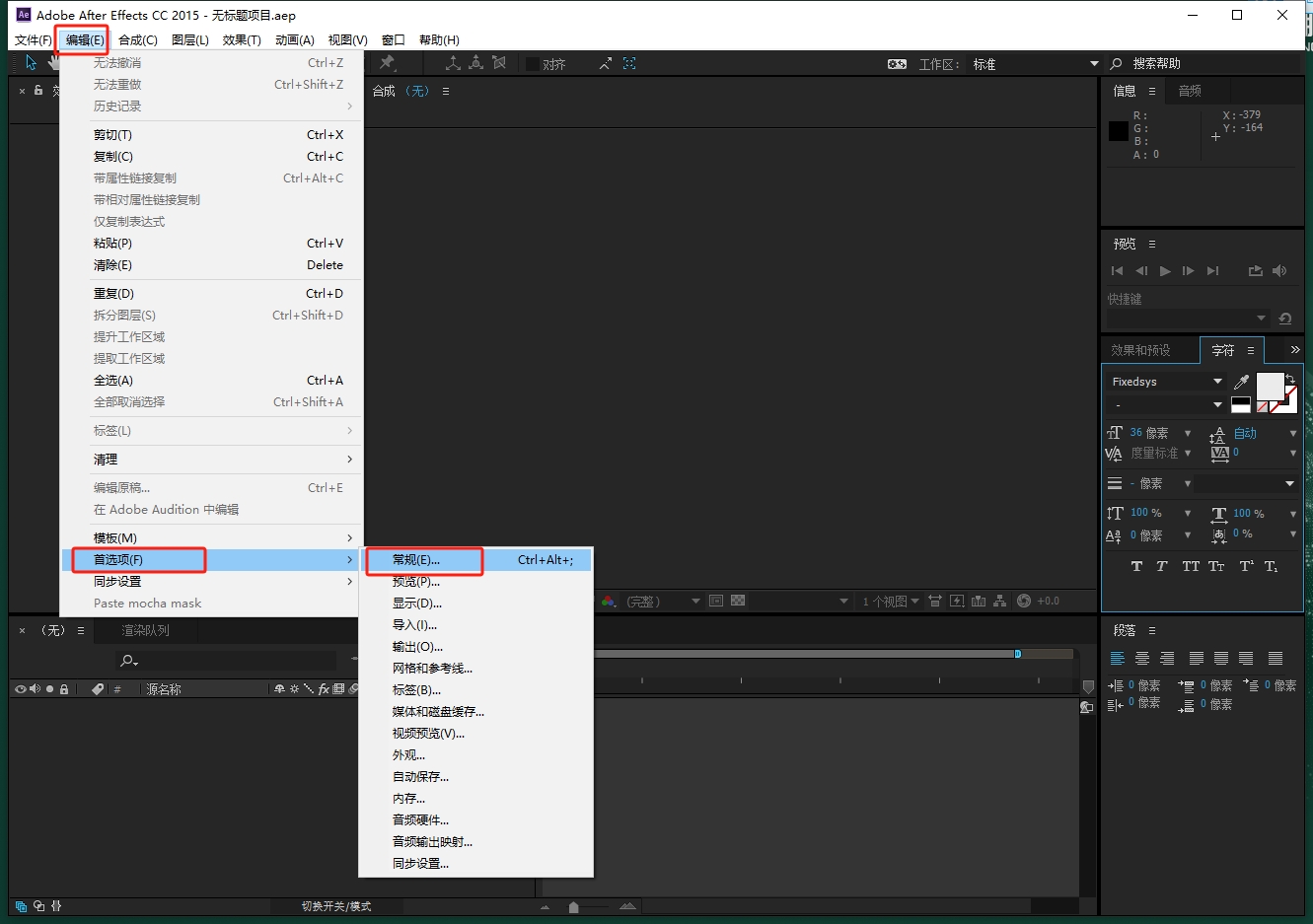Image resolution: width=1313 pixels, height=924 pixels.
Task: Toggle the region of interest button
Action: pos(716,601)
